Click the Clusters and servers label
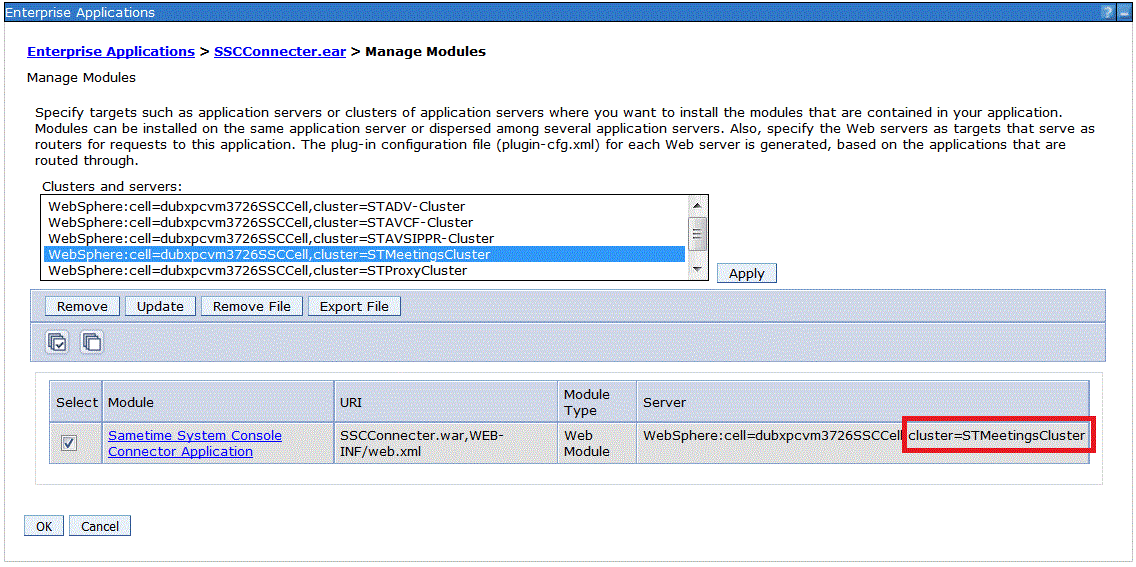This screenshot has height=567, width=1136. [x=112, y=185]
